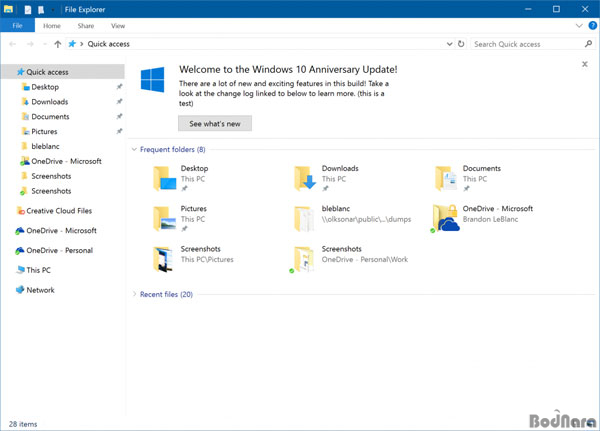Click the Properties quick access toolbar icon
This screenshot has width=600, height=431.
click(x=28, y=10)
